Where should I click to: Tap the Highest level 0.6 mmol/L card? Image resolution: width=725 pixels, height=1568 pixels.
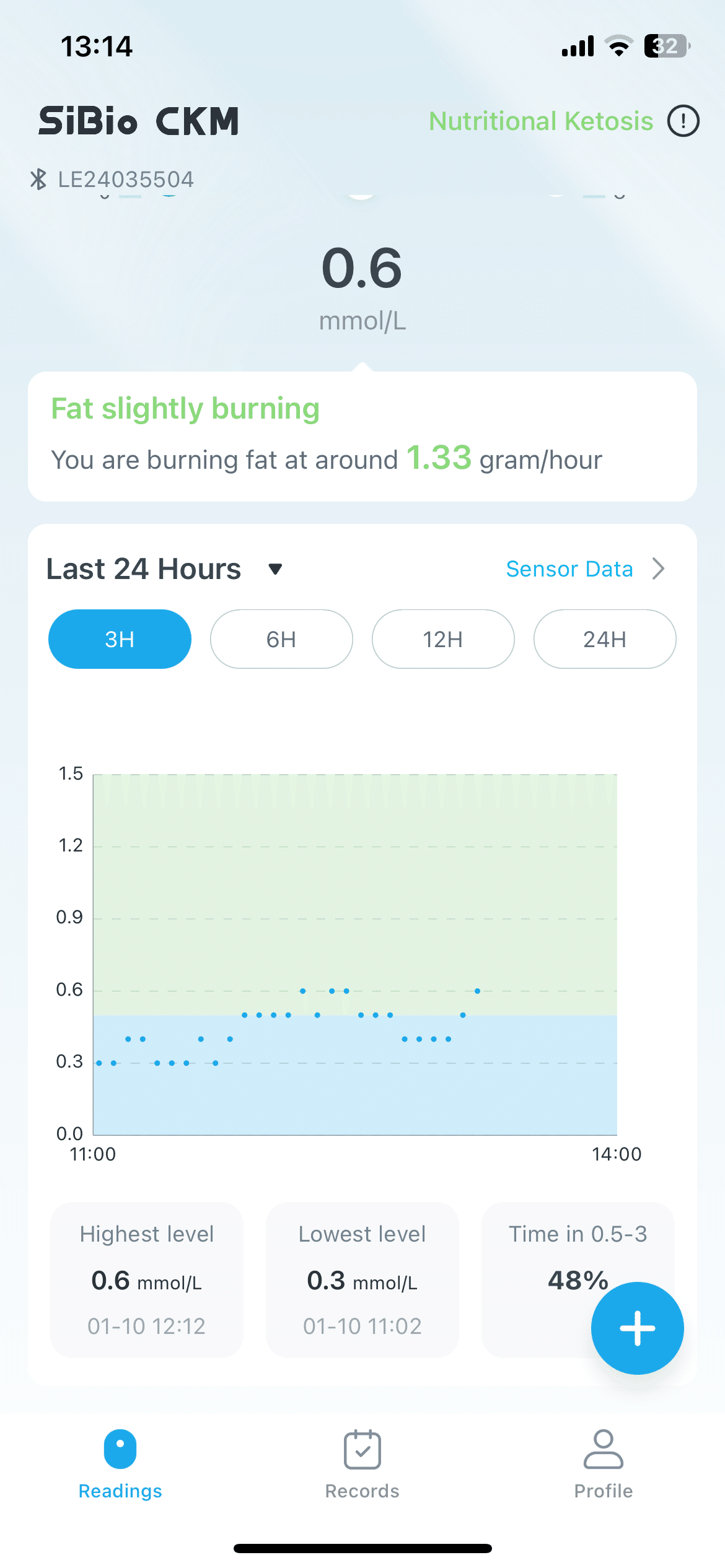point(147,1280)
